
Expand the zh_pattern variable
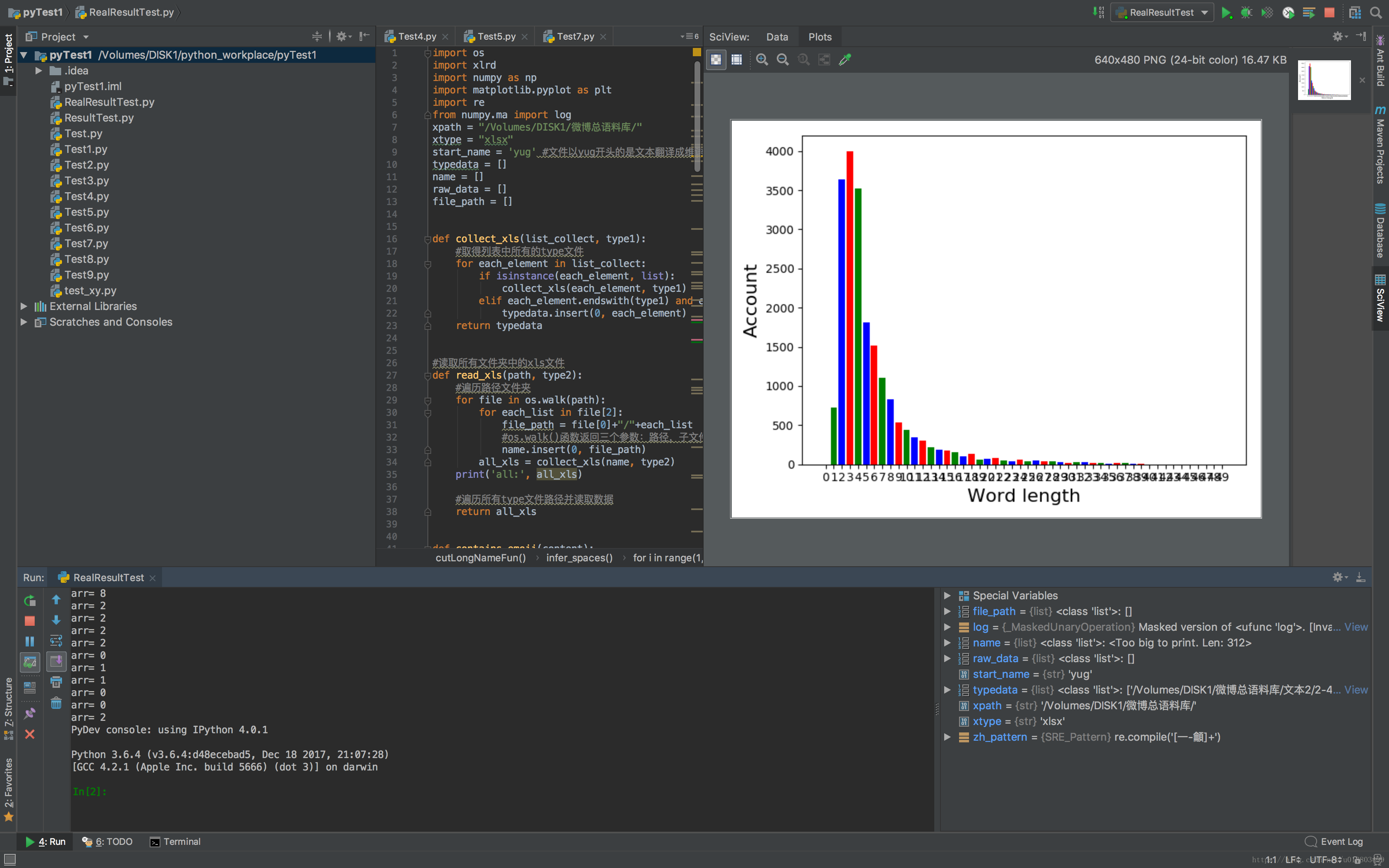point(947,737)
